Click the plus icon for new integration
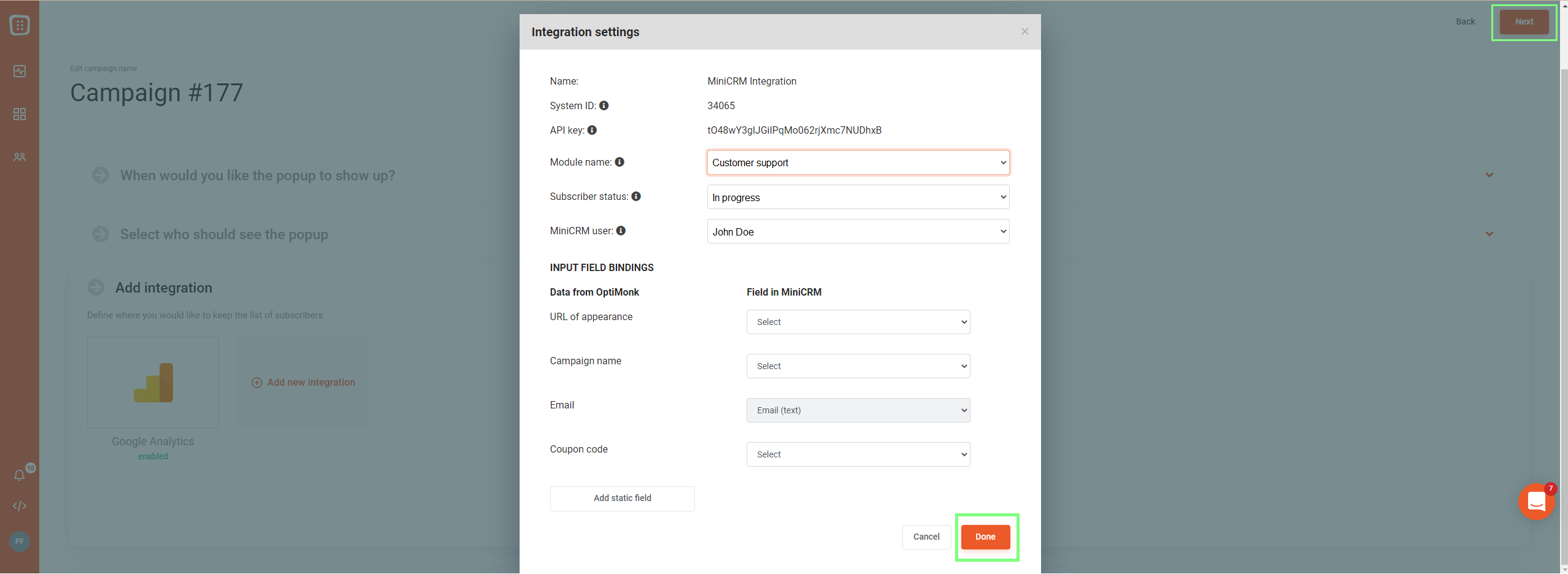1568x574 pixels. coord(257,383)
